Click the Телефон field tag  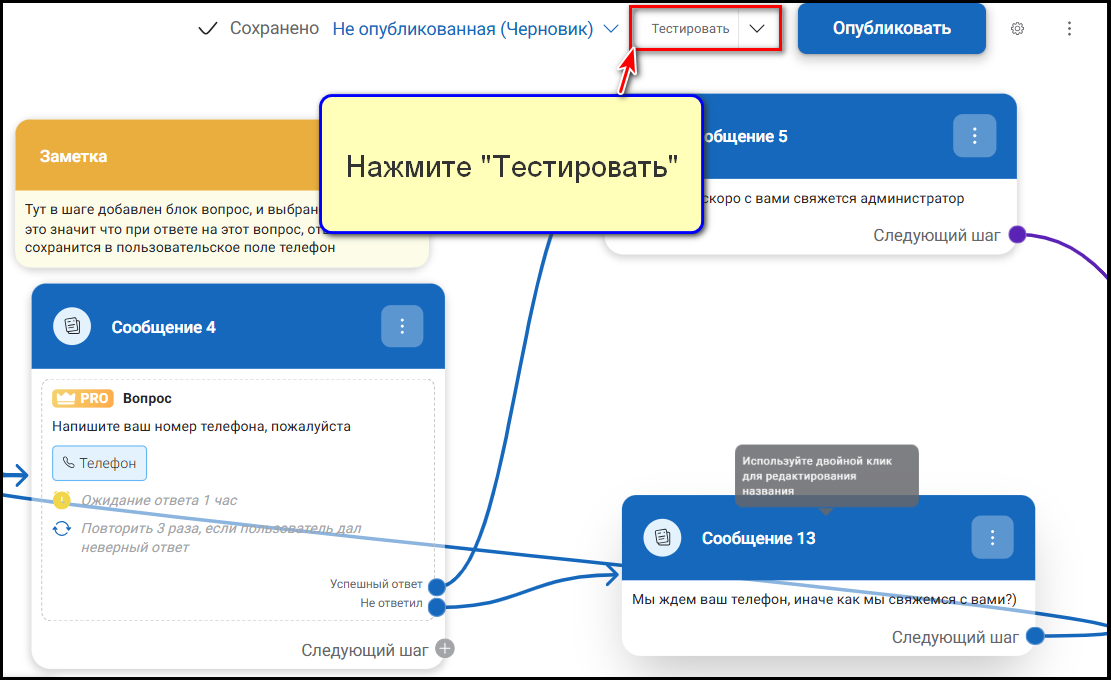(100, 463)
